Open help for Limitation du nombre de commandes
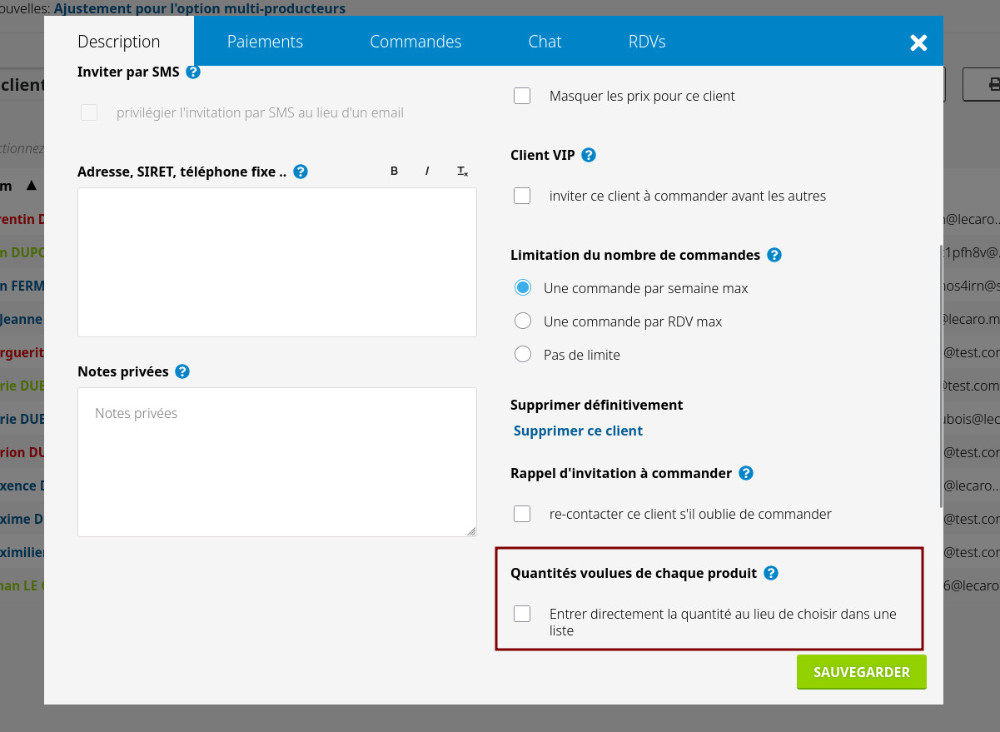Screen dimensions: 1000x732 (x=774, y=255)
